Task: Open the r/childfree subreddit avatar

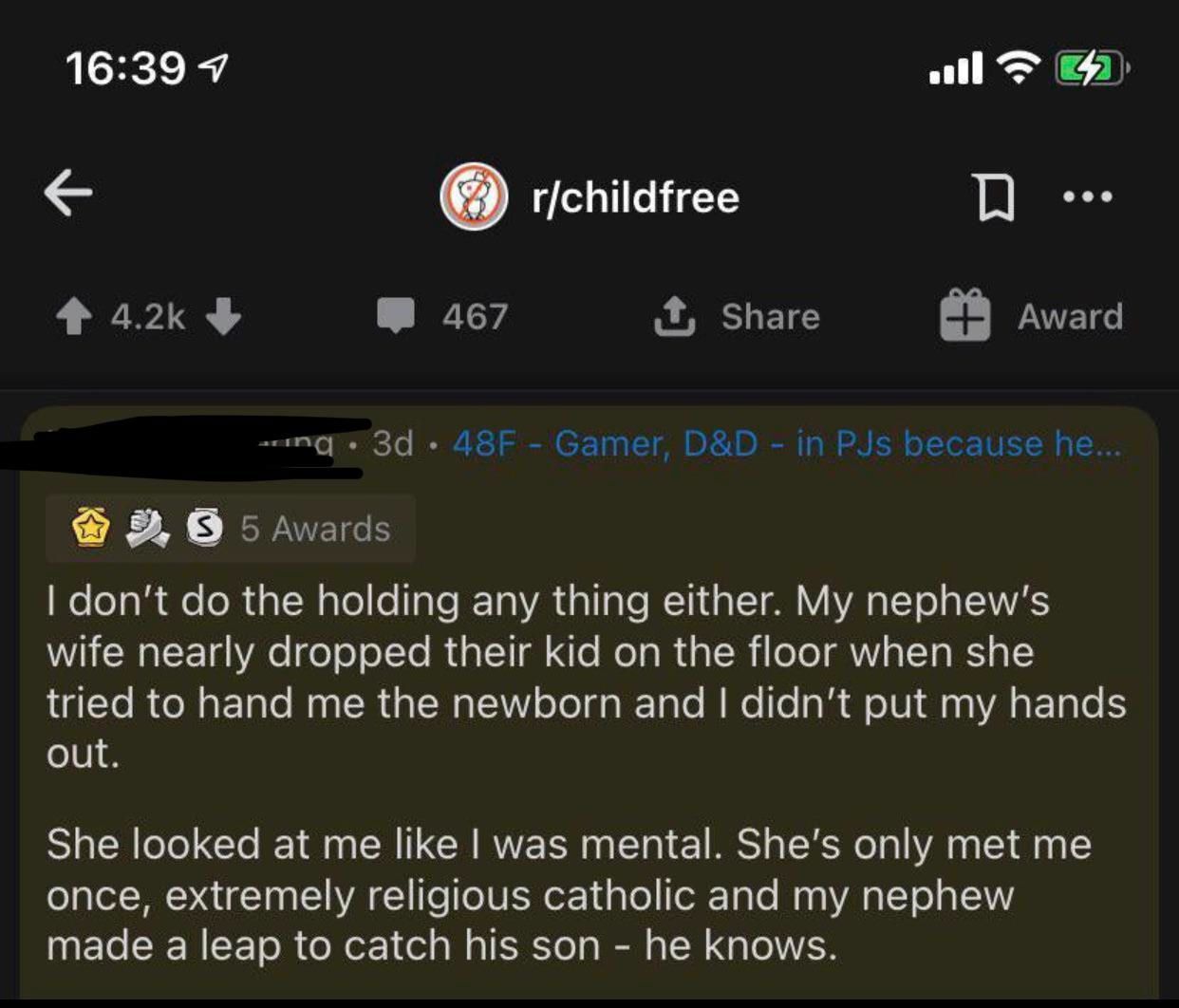Action: (474, 196)
